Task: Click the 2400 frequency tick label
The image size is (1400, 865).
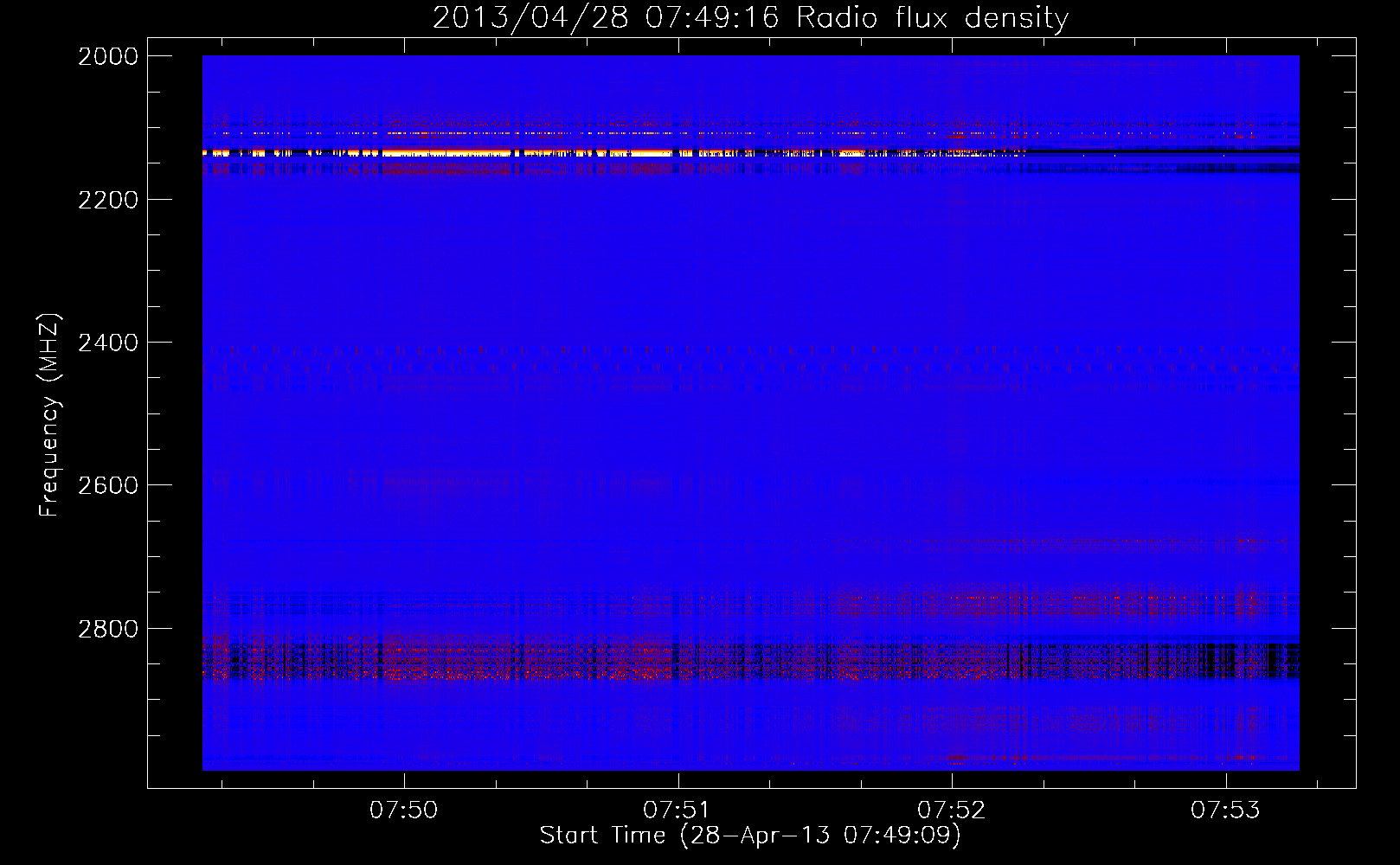Action: [108, 343]
